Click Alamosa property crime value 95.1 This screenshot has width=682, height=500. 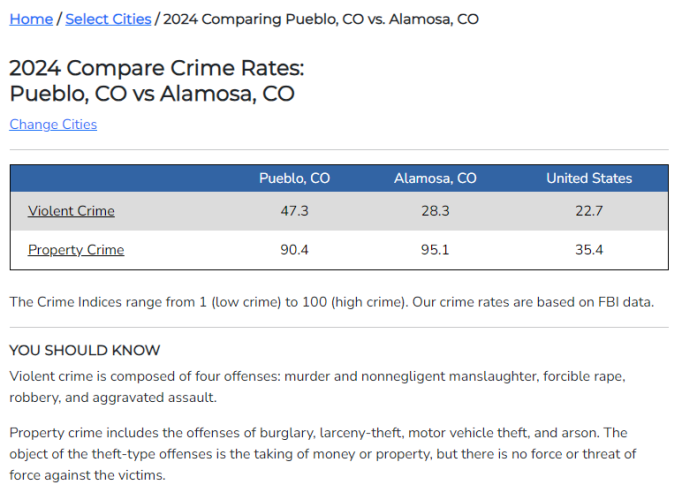[x=435, y=250]
